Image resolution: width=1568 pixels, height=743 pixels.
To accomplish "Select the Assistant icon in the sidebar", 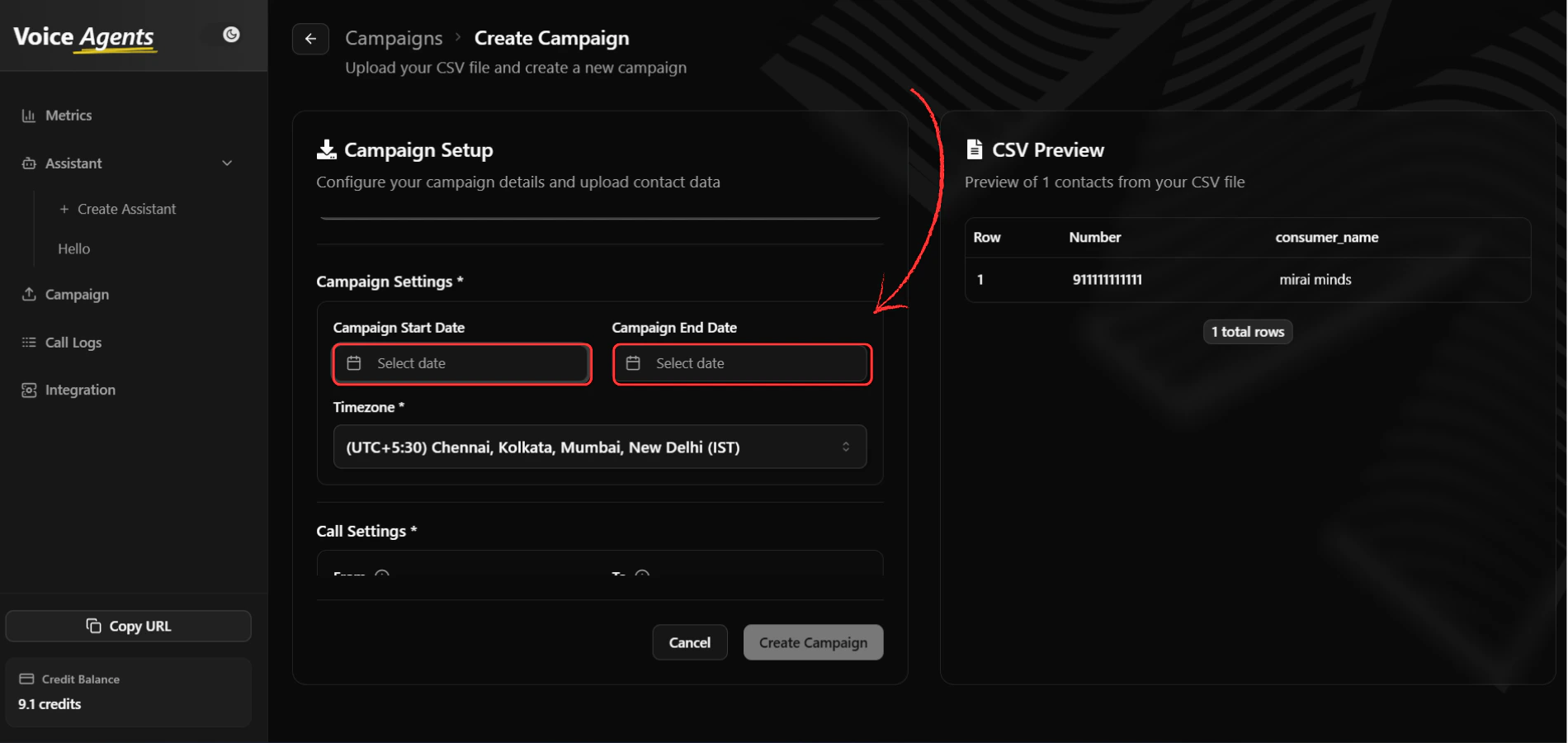I will tap(28, 163).
